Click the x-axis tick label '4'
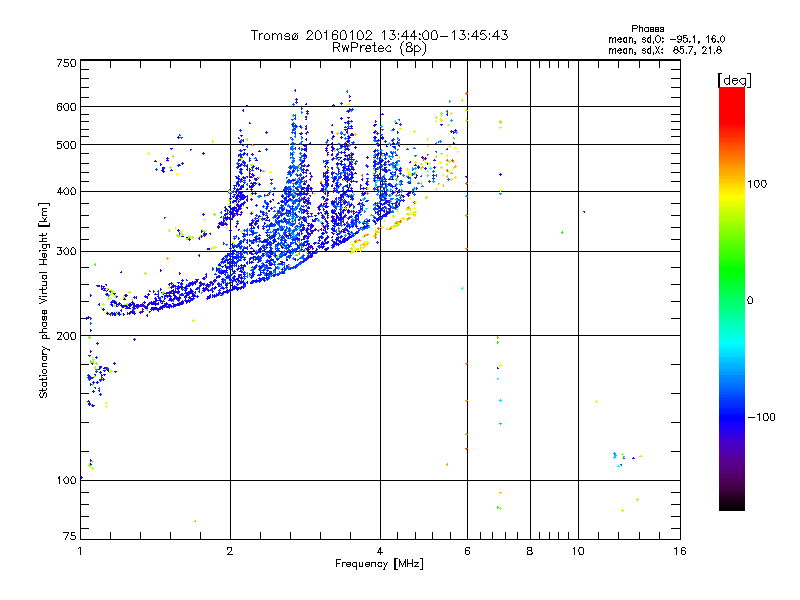 click(380, 551)
